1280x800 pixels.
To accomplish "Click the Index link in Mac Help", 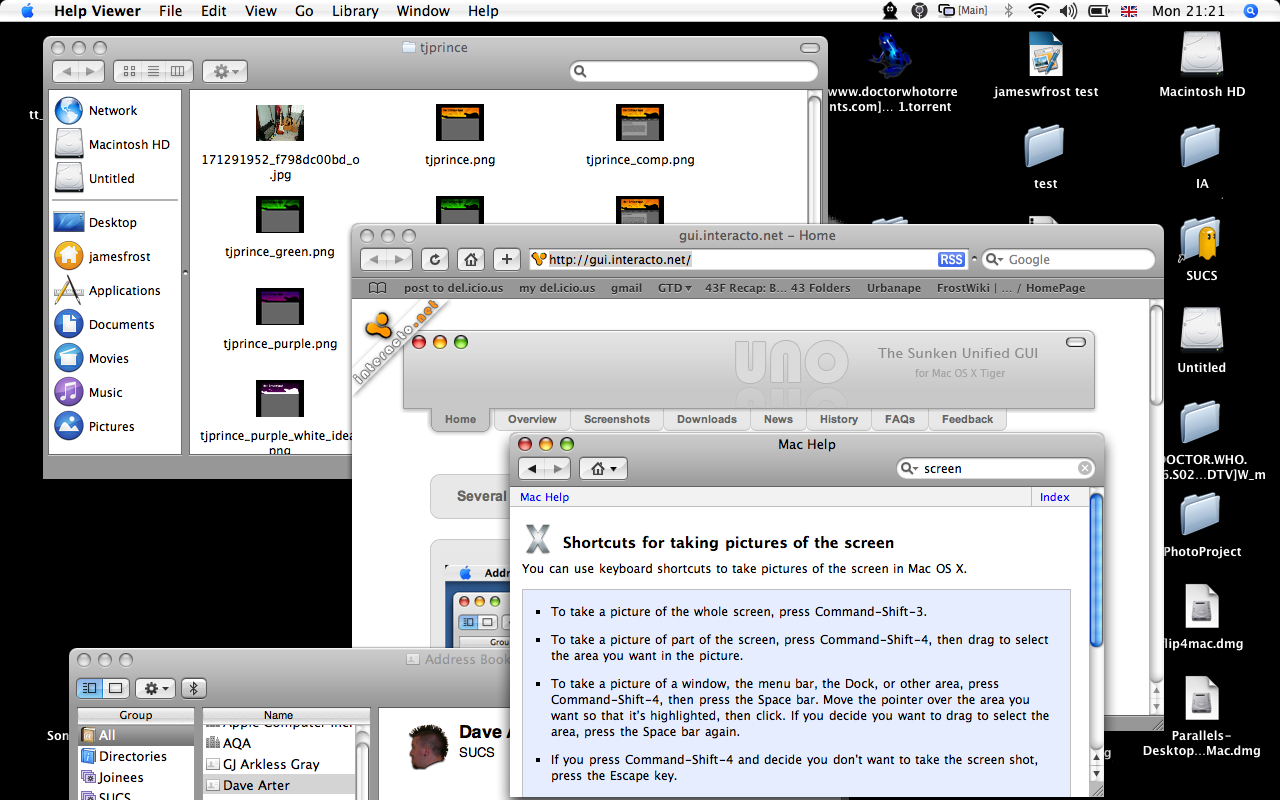I will pos(1054,497).
